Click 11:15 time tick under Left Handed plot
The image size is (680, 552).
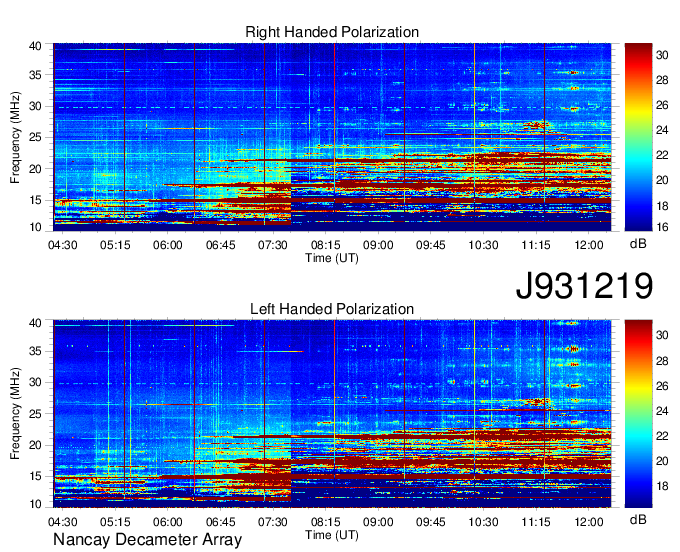click(x=536, y=522)
